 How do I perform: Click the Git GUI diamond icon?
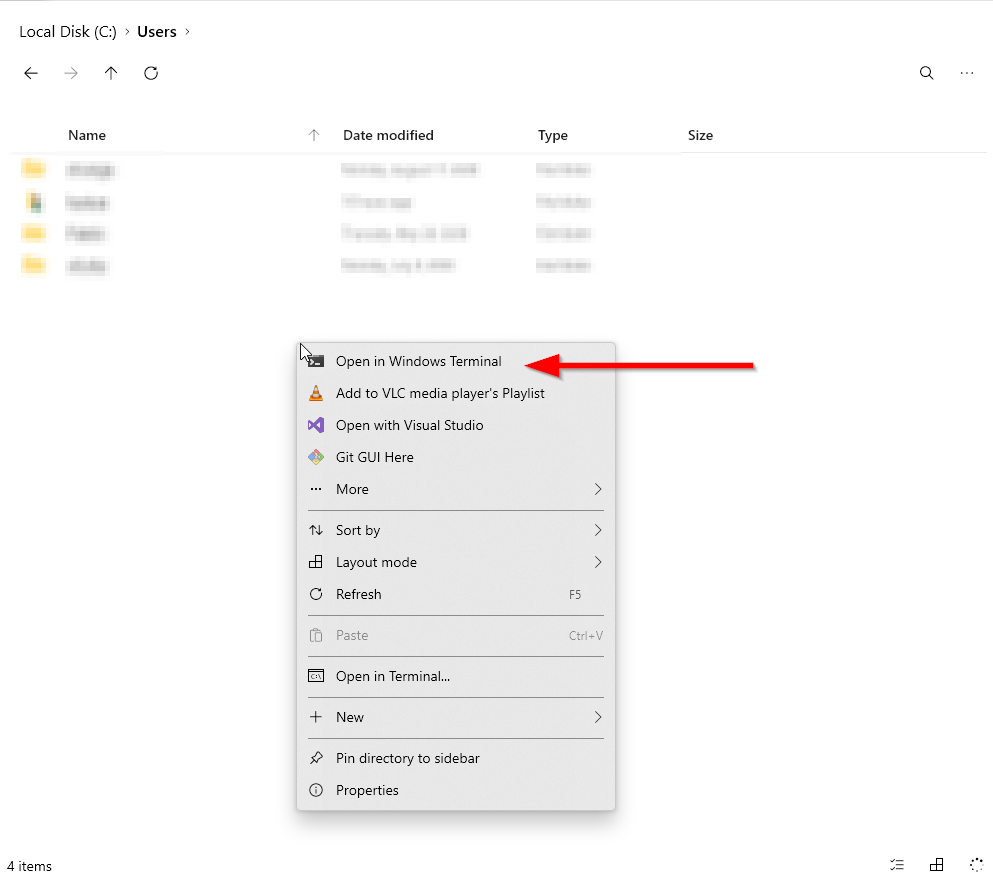(318, 457)
